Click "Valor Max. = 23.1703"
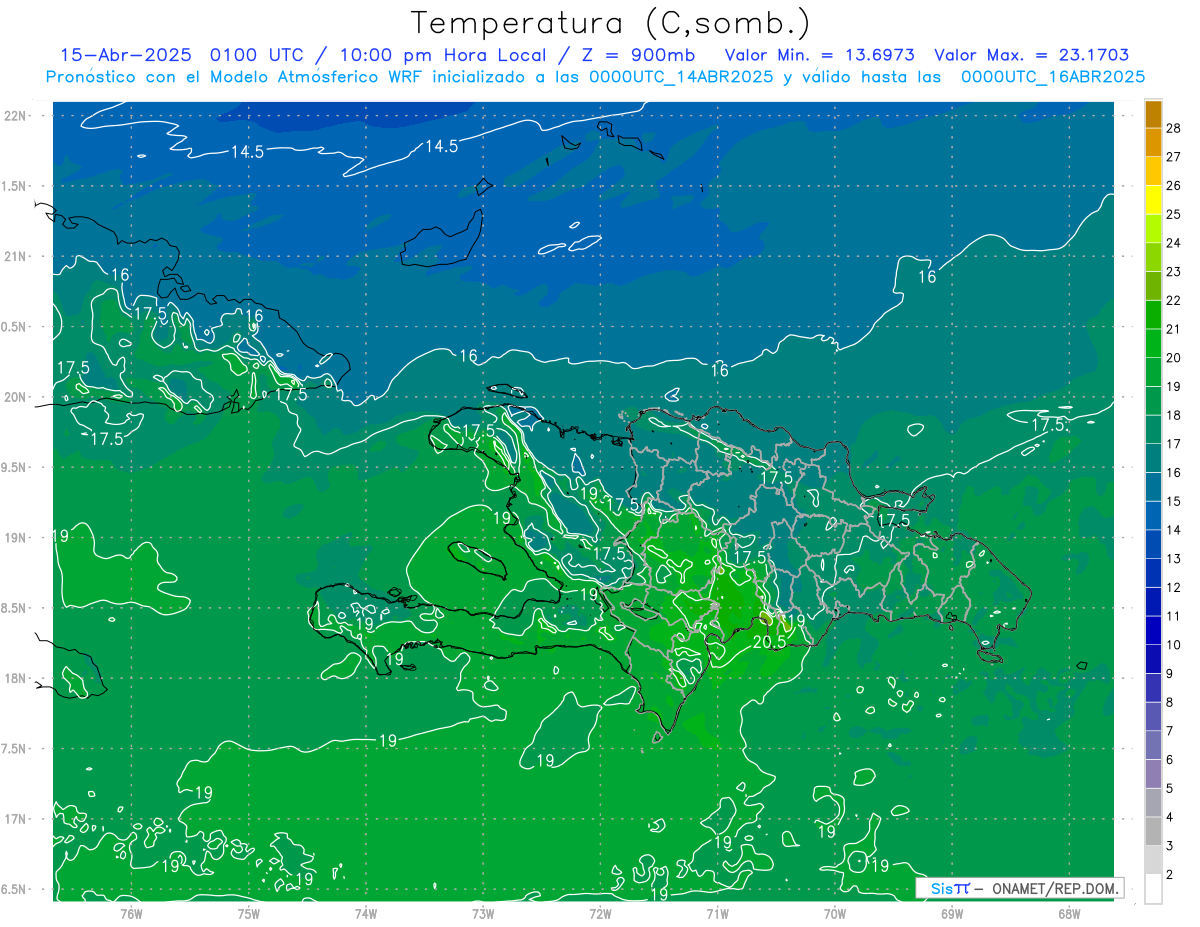 click(x=1032, y=55)
